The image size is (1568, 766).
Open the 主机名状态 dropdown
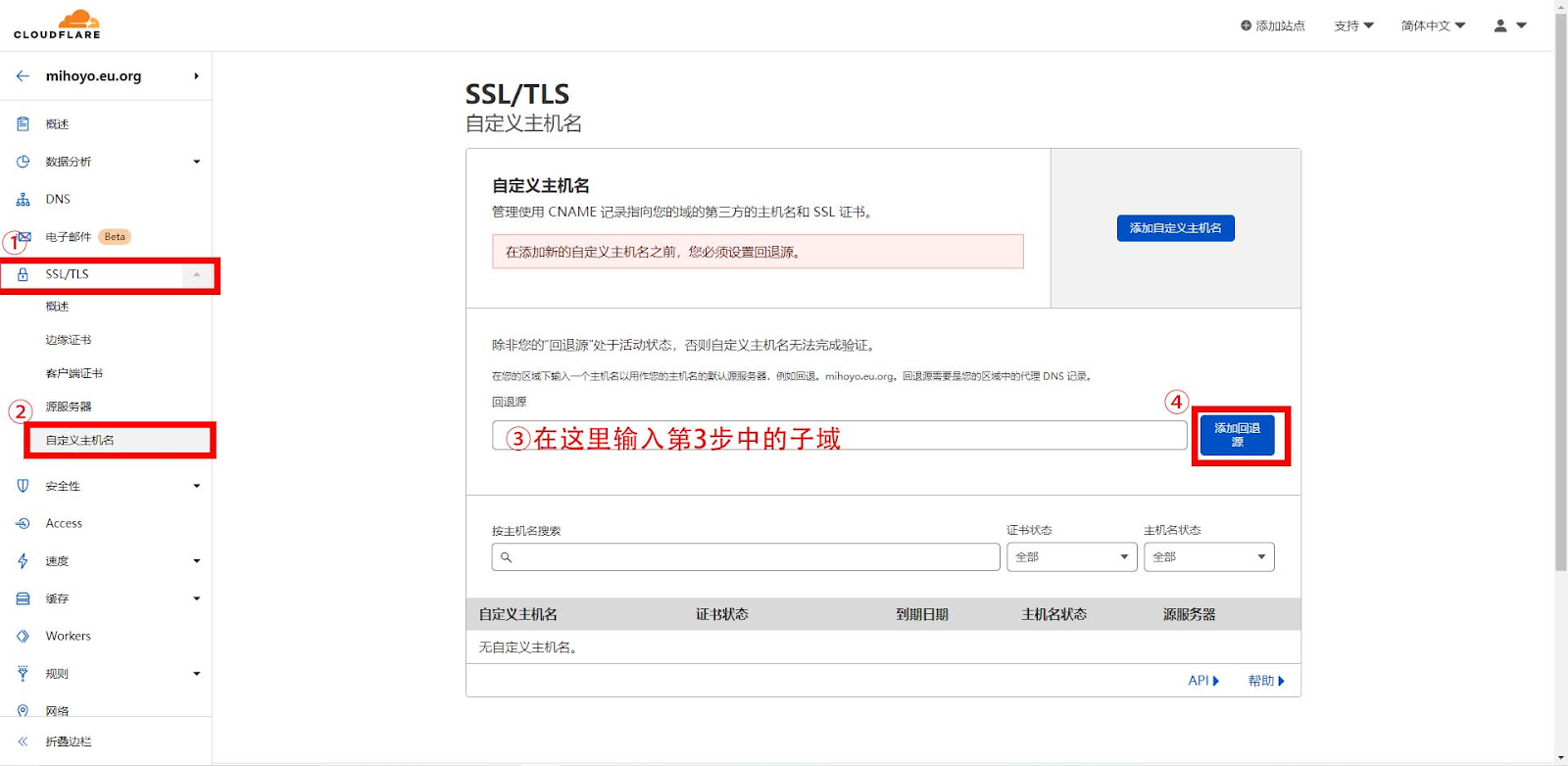click(x=1209, y=557)
